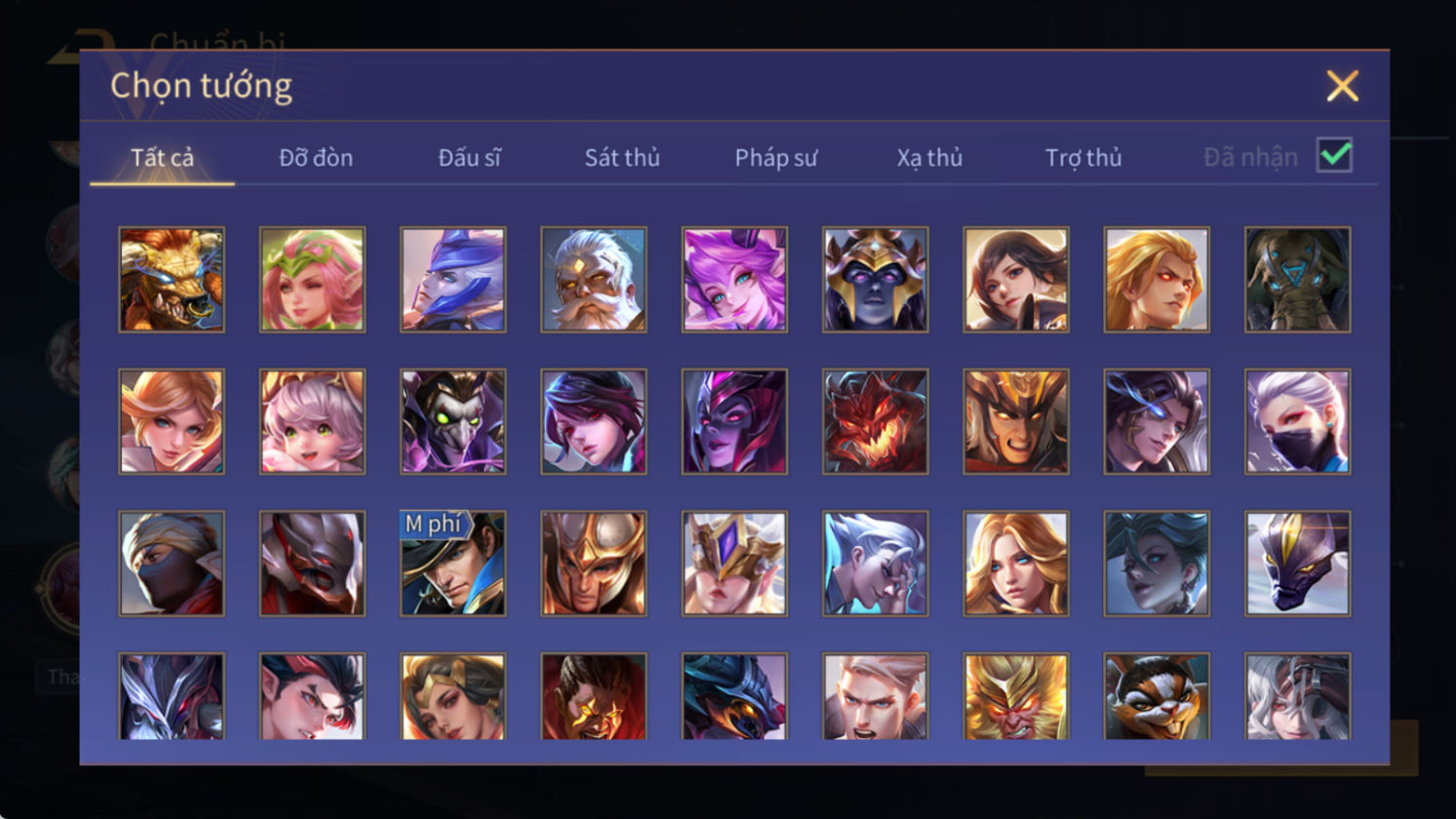This screenshot has width=1456, height=819.
Task: Filter heroes by Sát thủ
Action: pyautogui.click(x=622, y=157)
